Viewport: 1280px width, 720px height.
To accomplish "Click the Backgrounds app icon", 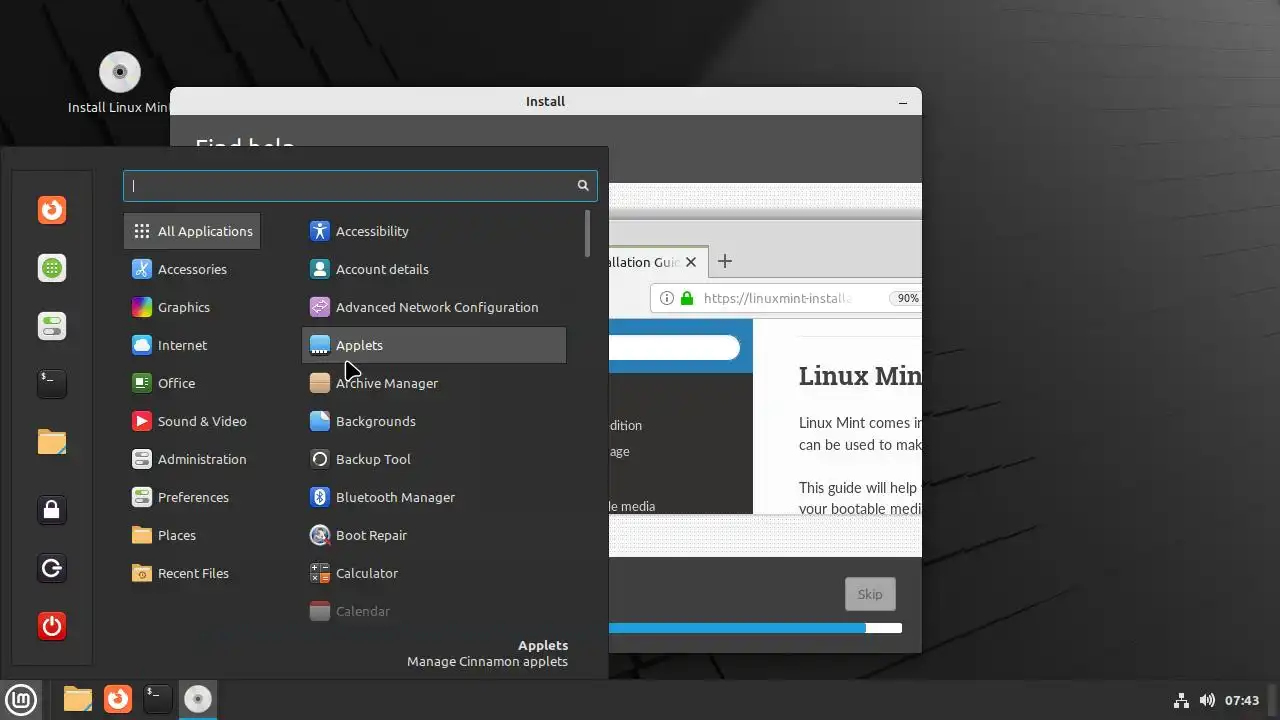I will [319, 421].
